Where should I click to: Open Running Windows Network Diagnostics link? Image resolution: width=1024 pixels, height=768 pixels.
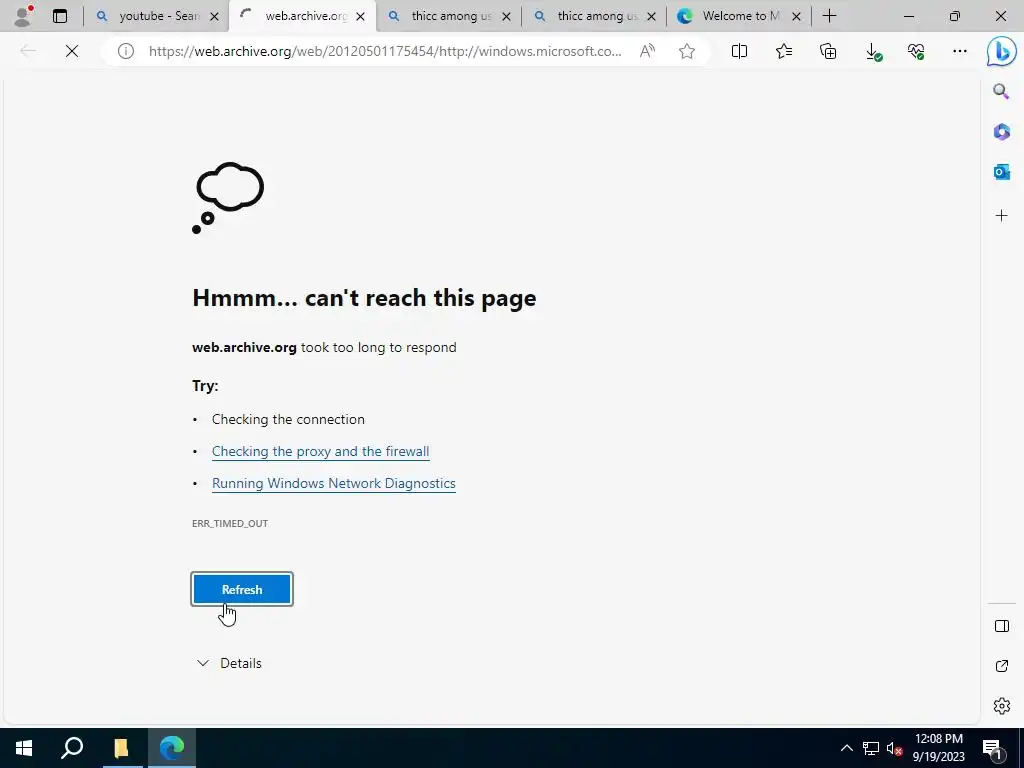click(x=334, y=483)
